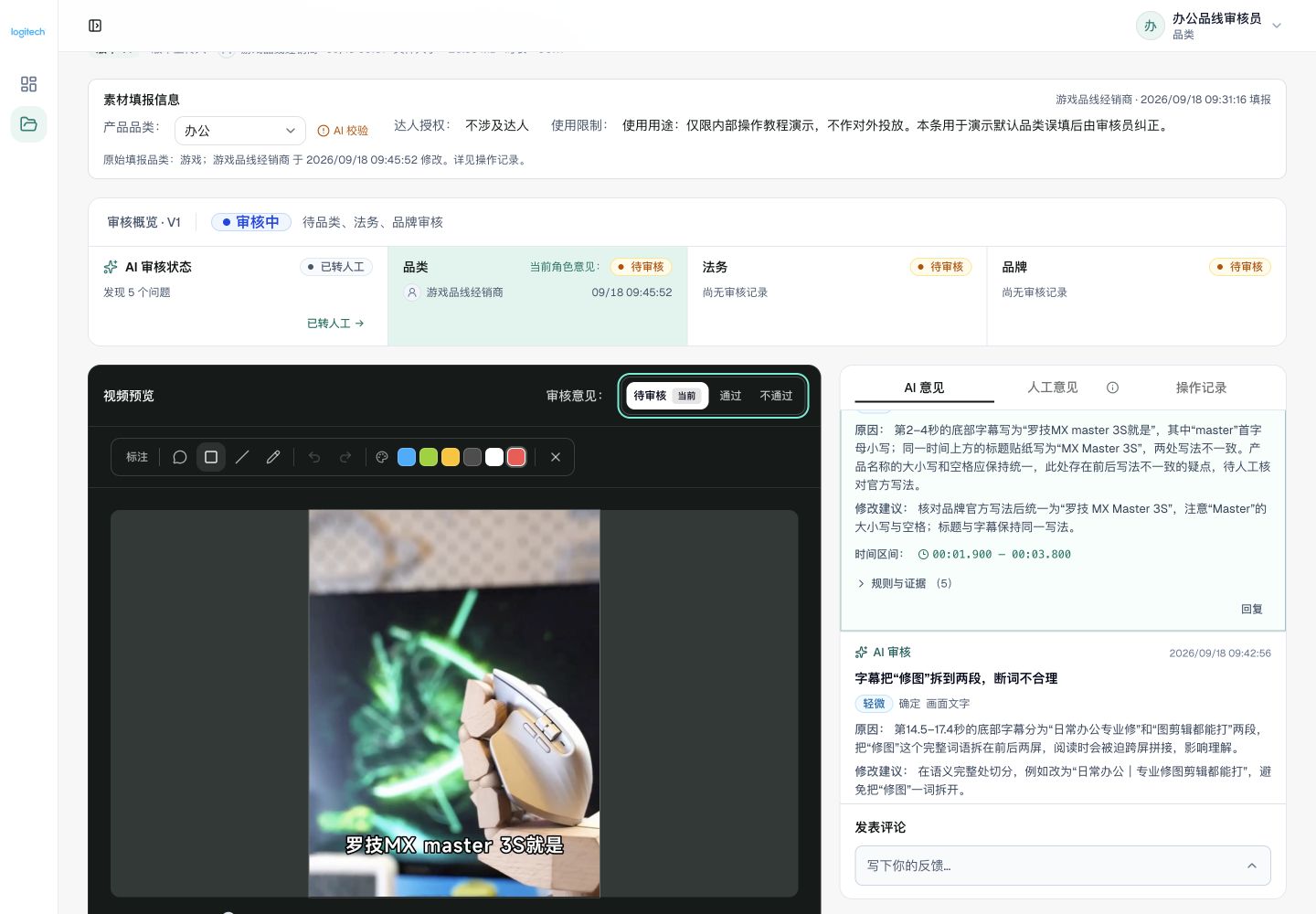
Task: Click the 品牌 待审核 badge
Action: (x=1240, y=267)
